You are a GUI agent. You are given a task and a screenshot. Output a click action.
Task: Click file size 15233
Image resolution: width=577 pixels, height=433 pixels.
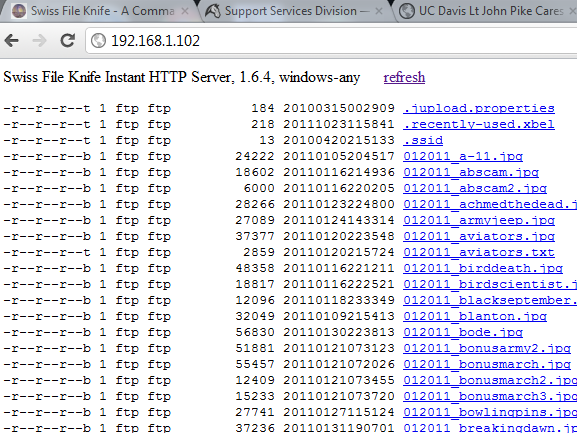(255, 396)
